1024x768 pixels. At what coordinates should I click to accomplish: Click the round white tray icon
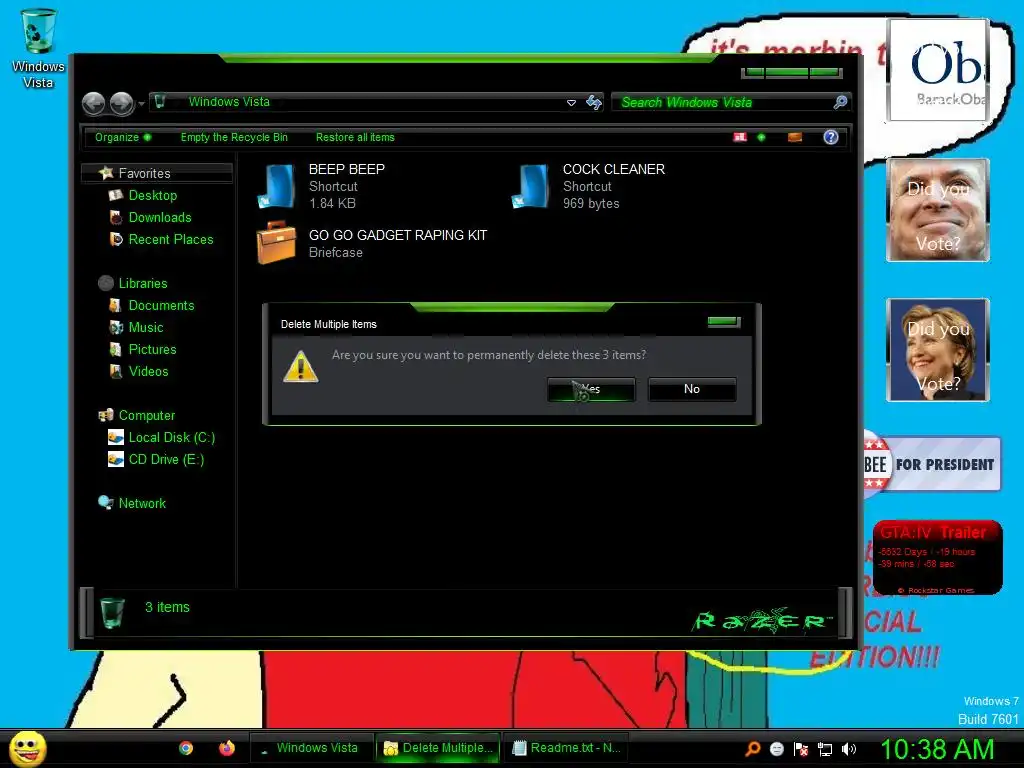(776, 749)
